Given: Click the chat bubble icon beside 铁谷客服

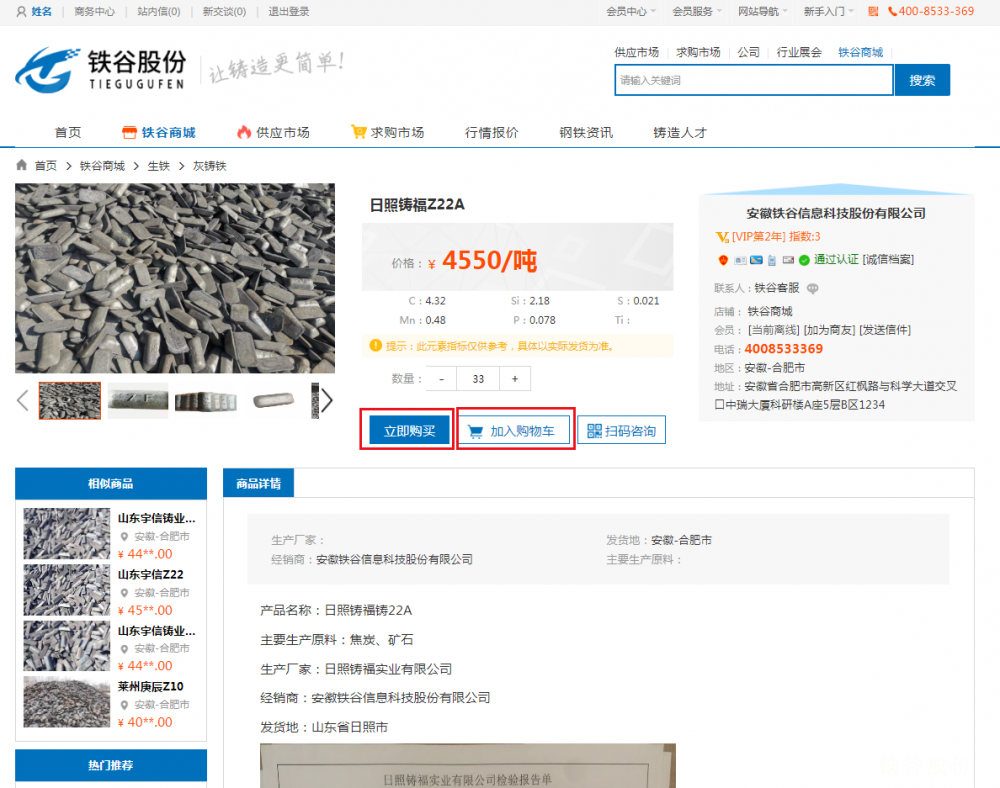Looking at the screenshot, I should click(813, 288).
